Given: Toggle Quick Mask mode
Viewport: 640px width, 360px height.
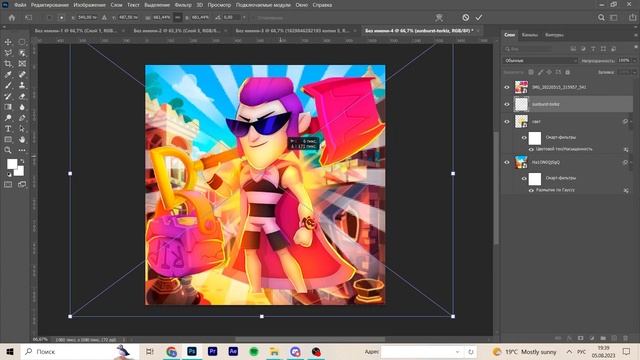Looking at the screenshot, I should (x=8, y=184).
